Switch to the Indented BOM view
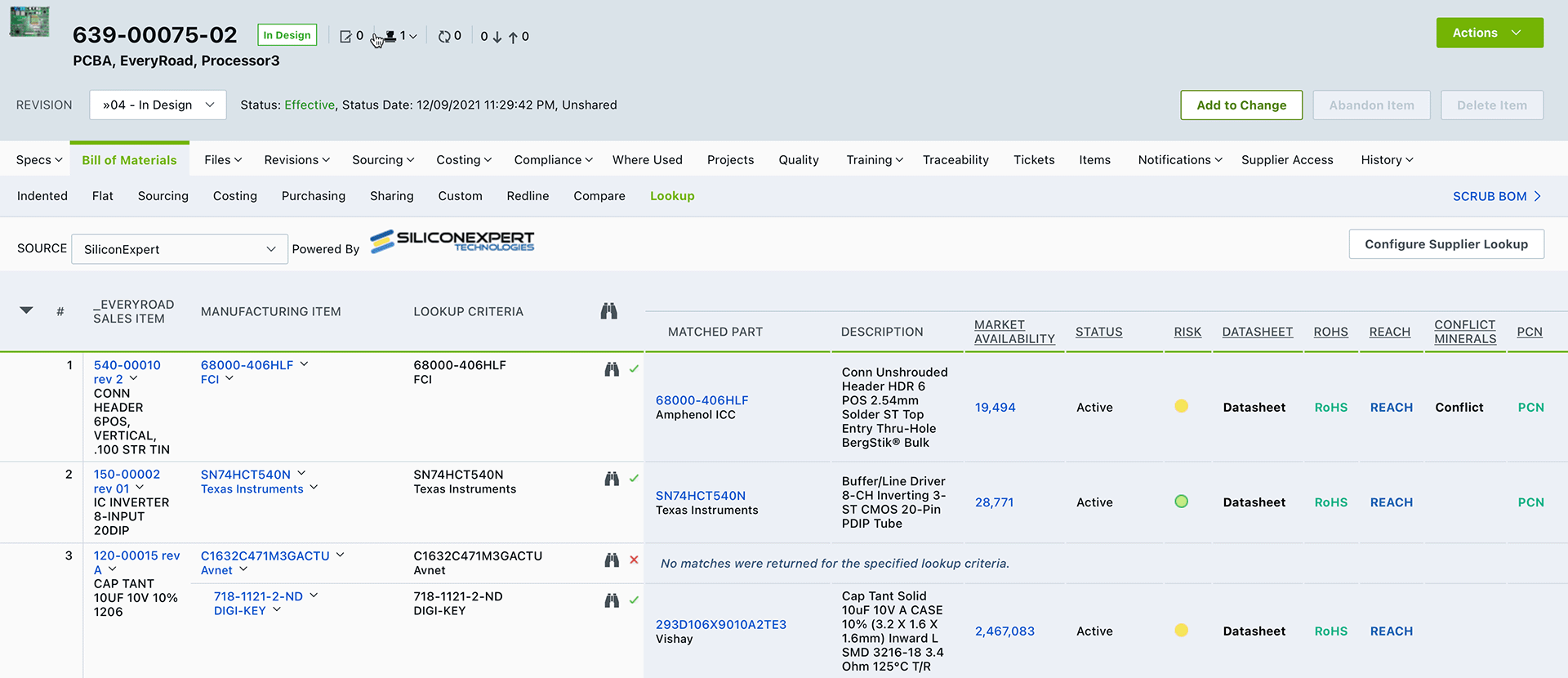The height and width of the screenshot is (678, 1568). coord(42,196)
